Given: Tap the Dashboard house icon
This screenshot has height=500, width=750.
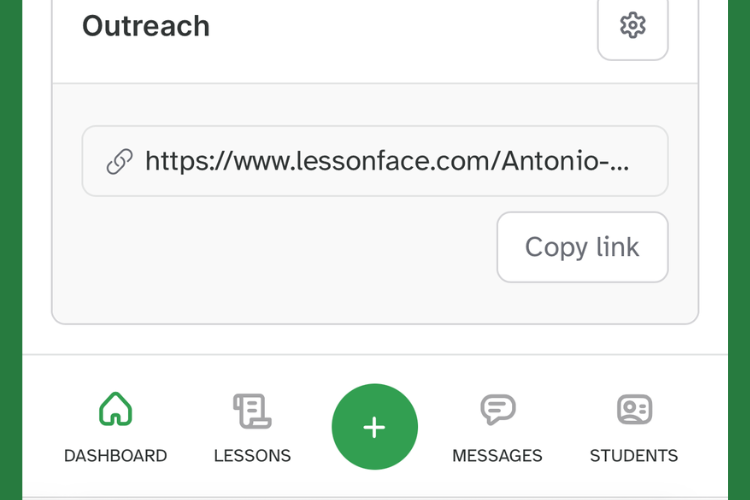Looking at the screenshot, I should point(115,409).
